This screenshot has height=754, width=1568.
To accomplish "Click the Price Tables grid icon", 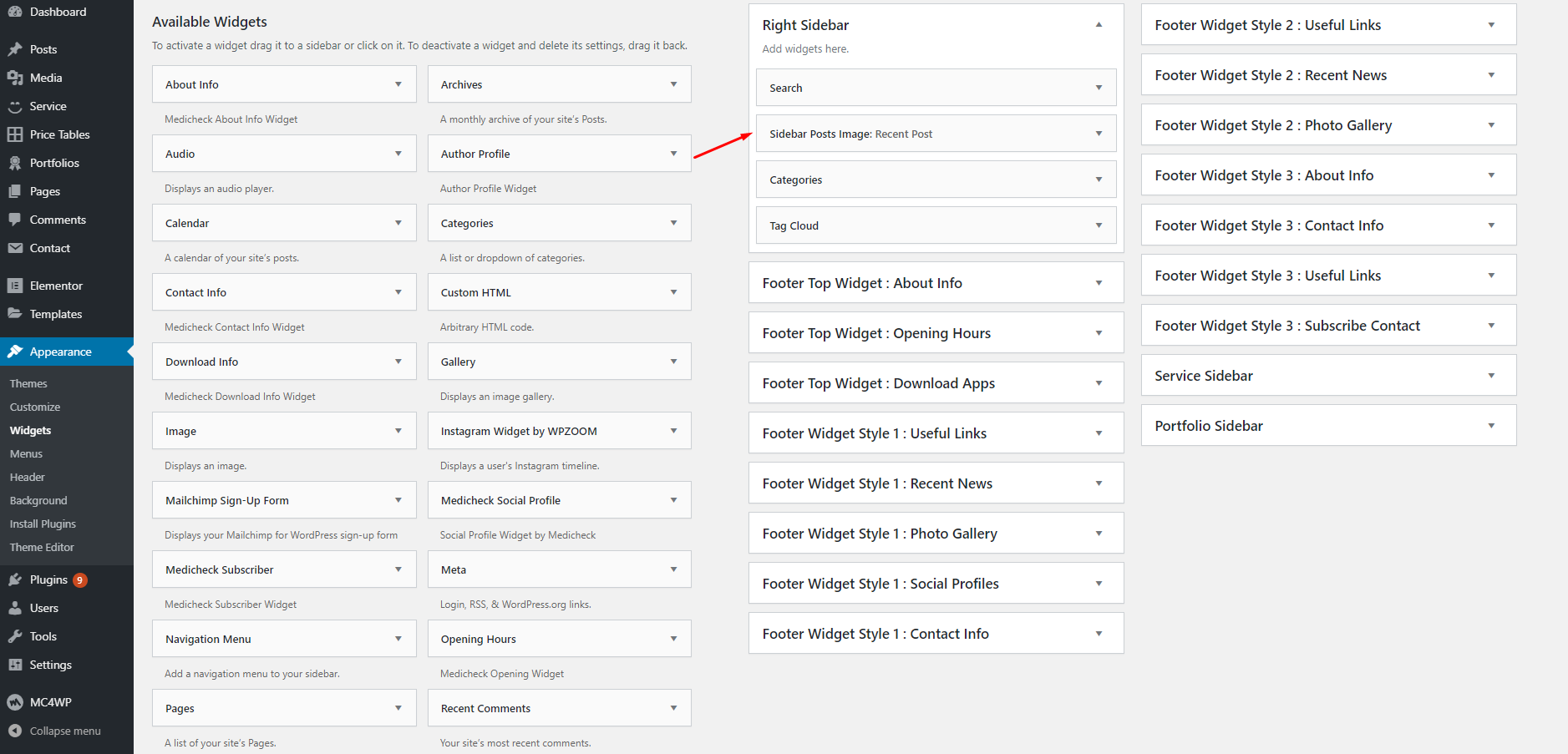I will click(x=15, y=134).
